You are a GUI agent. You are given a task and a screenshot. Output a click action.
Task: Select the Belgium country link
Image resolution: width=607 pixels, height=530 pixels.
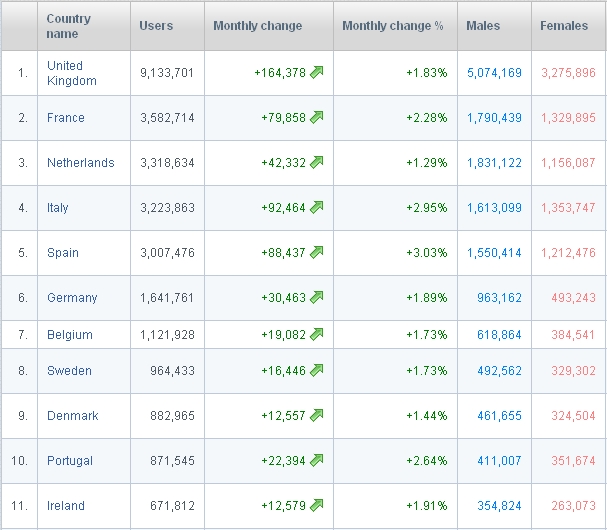(69, 335)
